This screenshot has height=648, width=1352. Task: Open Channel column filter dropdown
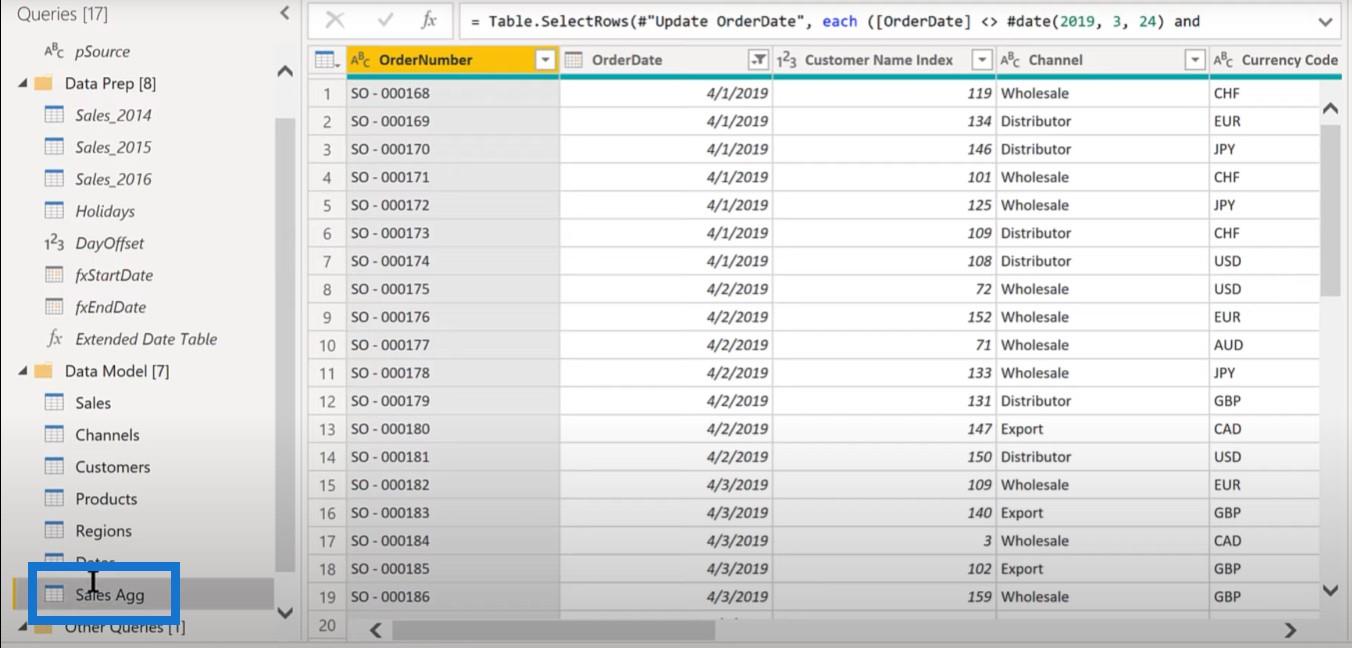(1195, 60)
